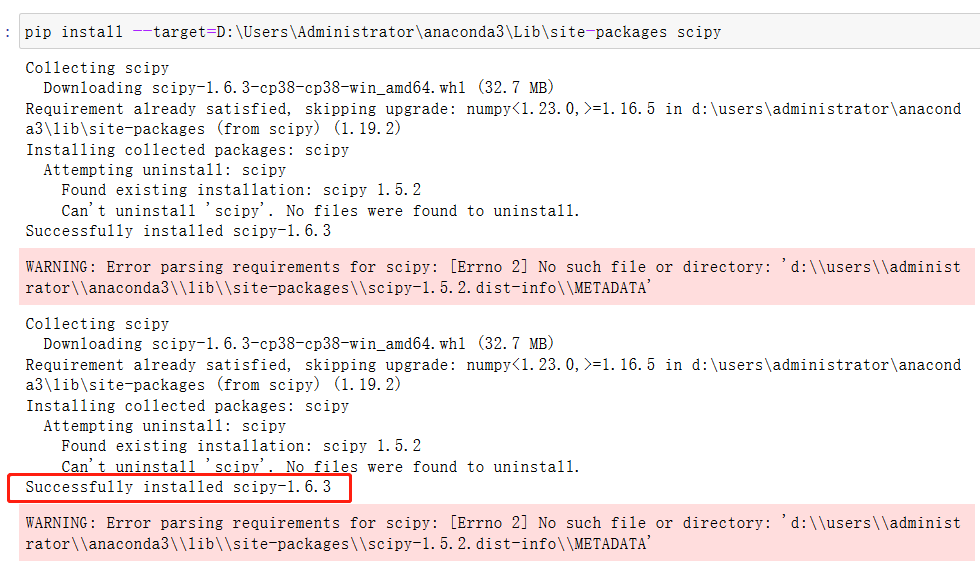Click the first pink WARNING error parsing block
Image resolution: width=980 pixels, height=563 pixels.
(x=497, y=277)
